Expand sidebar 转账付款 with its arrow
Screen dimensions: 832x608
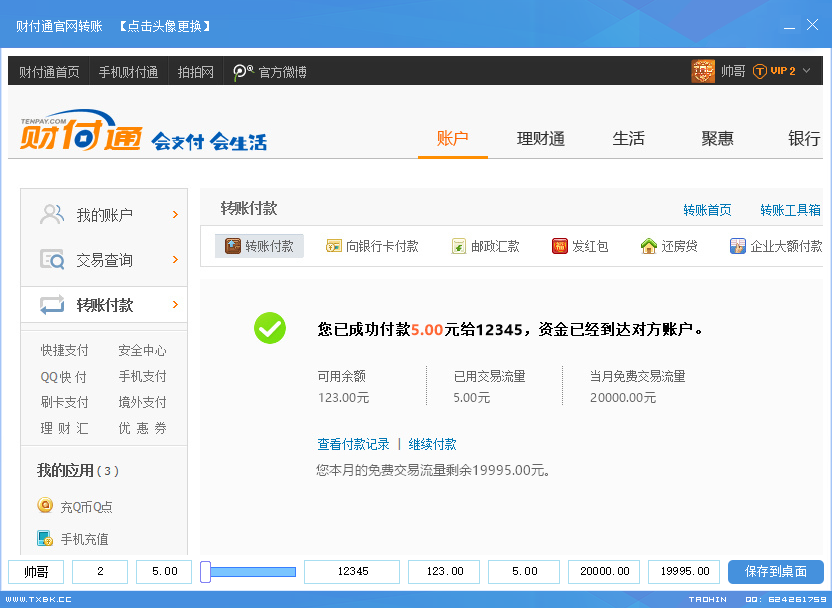pyautogui.click(x=175, y=305)
